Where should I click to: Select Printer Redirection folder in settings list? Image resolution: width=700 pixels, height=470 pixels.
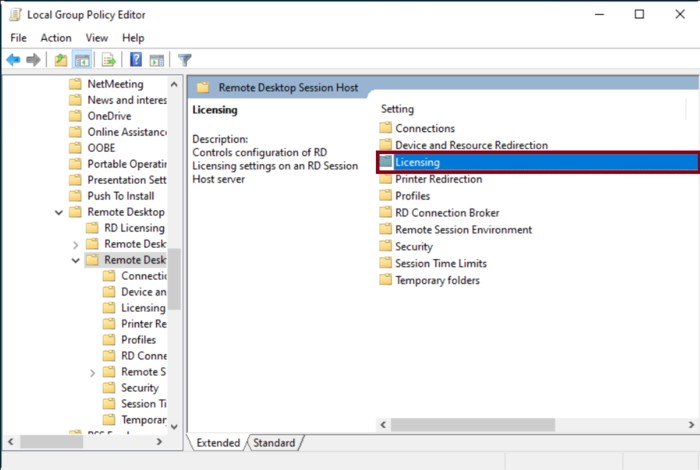438,179
